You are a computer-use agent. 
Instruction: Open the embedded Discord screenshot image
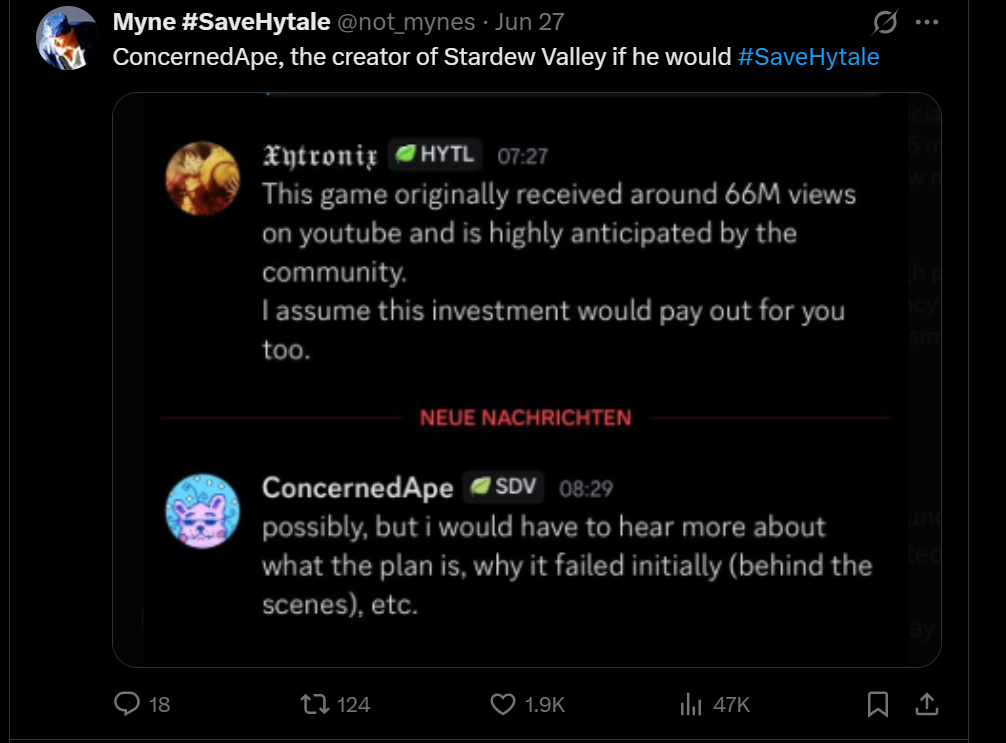527,380
